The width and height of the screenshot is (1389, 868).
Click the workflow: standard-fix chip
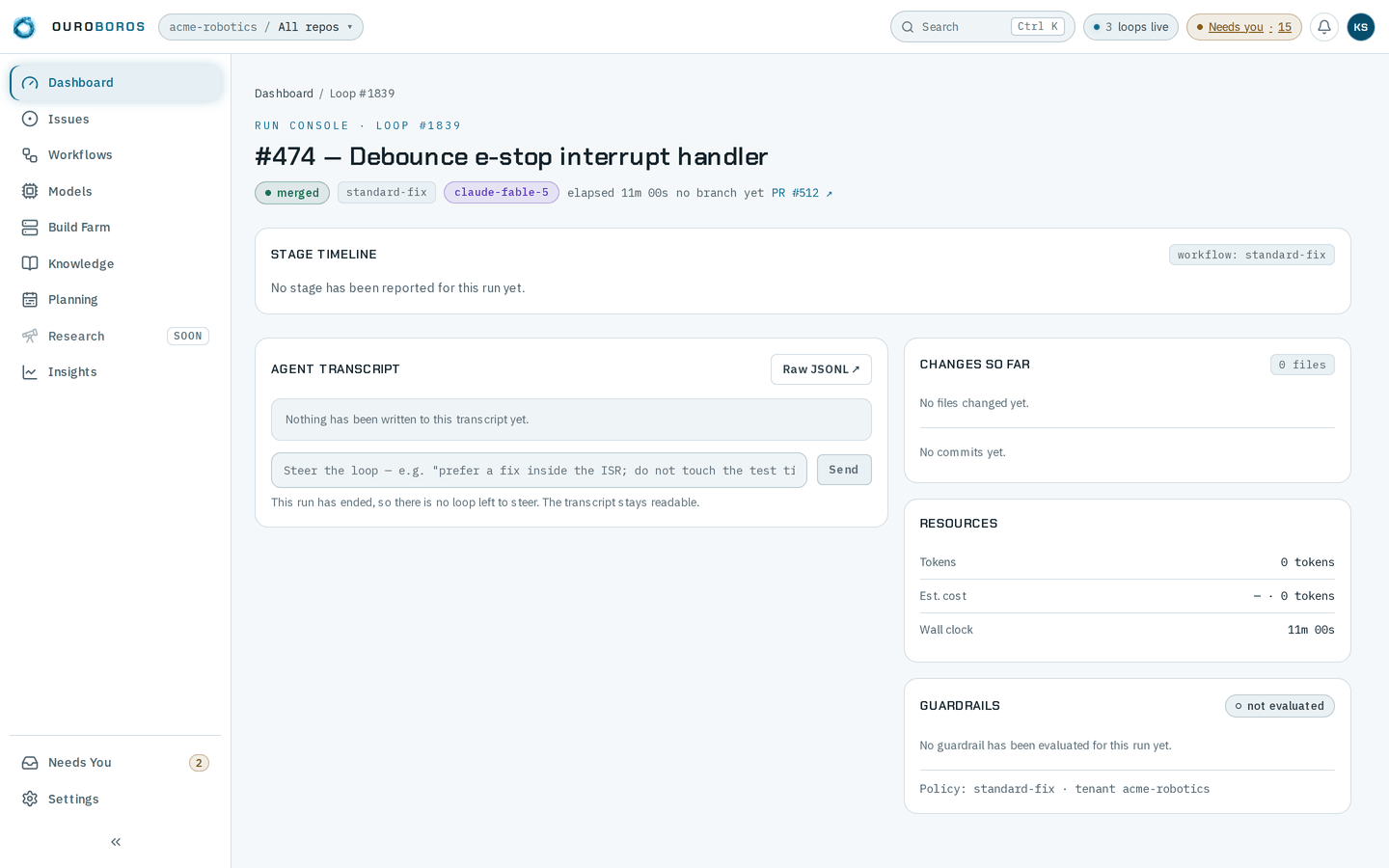1252,255
